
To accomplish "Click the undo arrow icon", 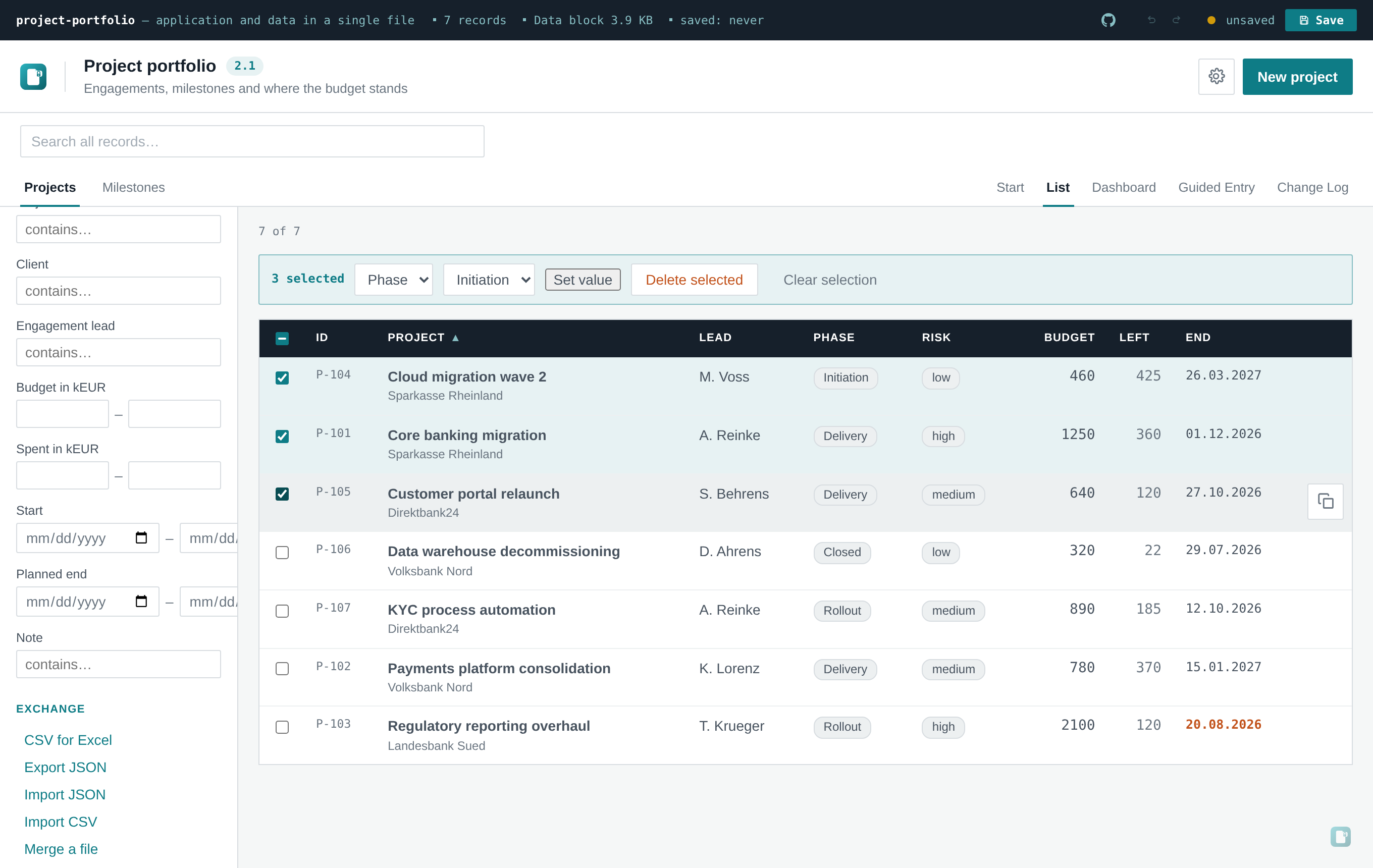I will coord(1151,20).
